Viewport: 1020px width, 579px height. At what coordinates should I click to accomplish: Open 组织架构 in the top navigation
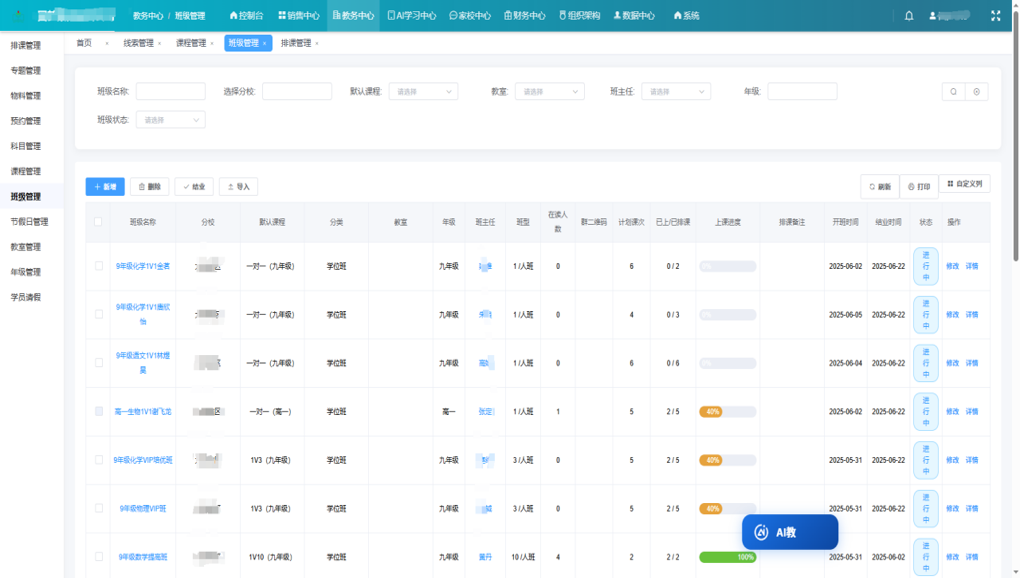click(x=580, y=16)
